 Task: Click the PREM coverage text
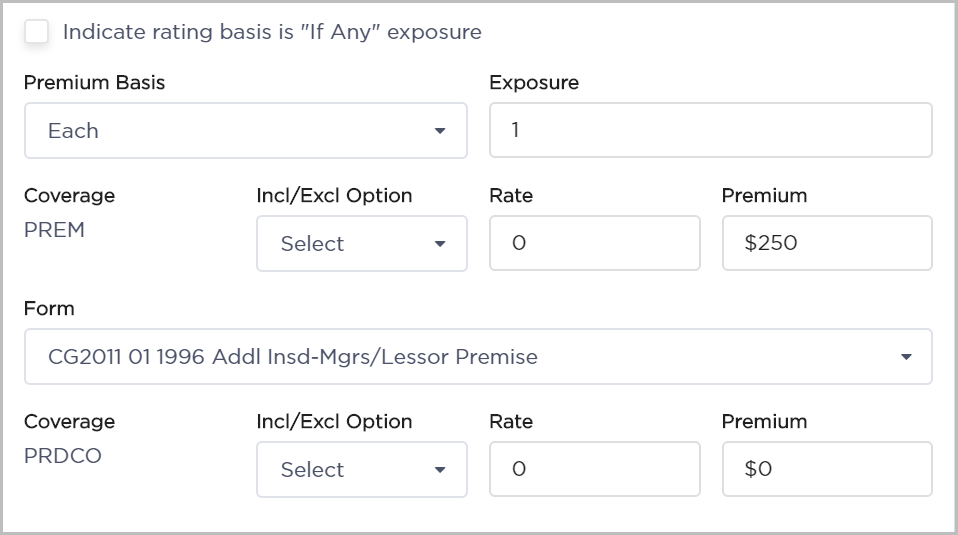click(54, 230)
